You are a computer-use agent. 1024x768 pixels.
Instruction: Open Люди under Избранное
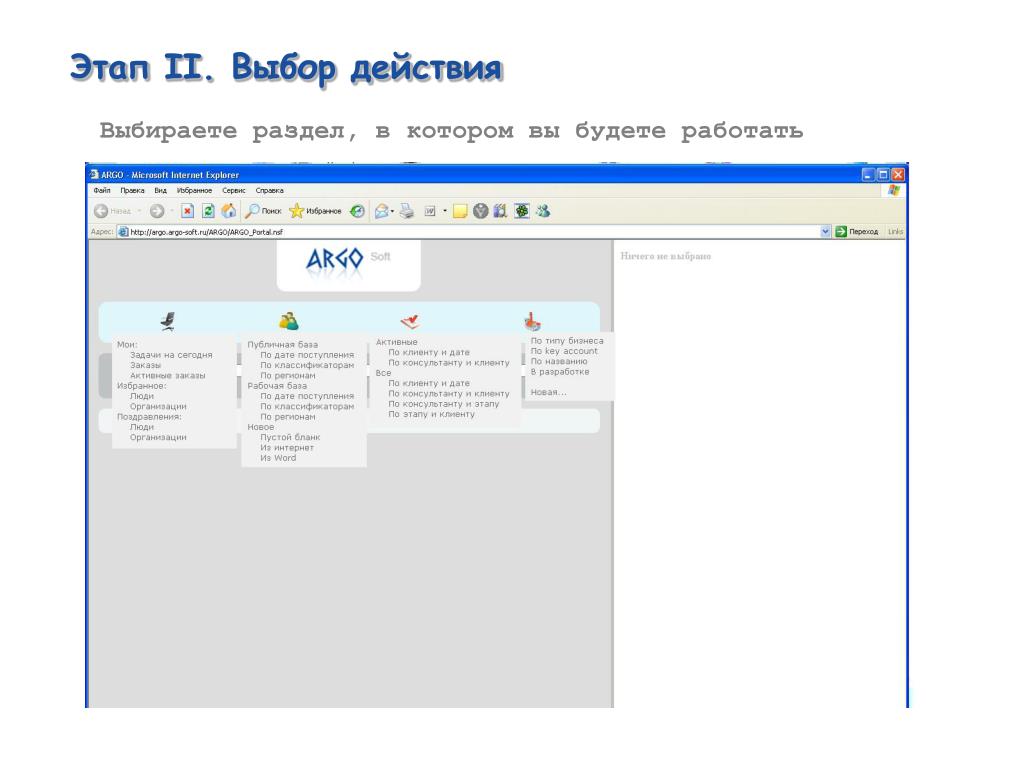coord(142,396)
